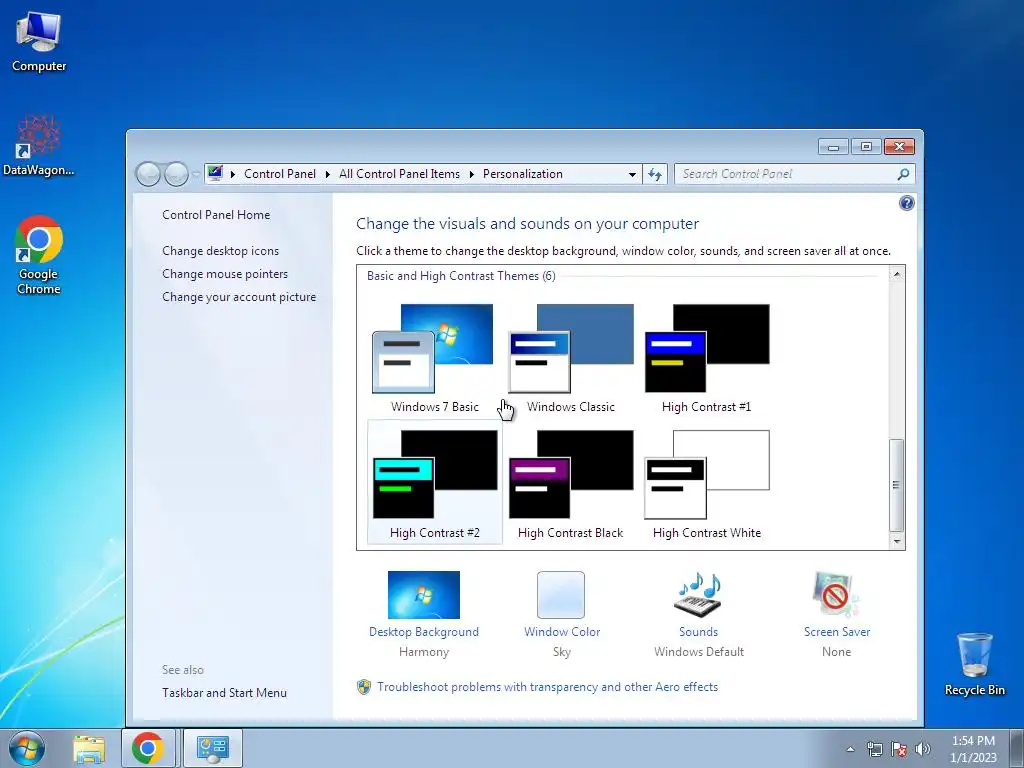Close the Personalization window

tap(899, 146)
